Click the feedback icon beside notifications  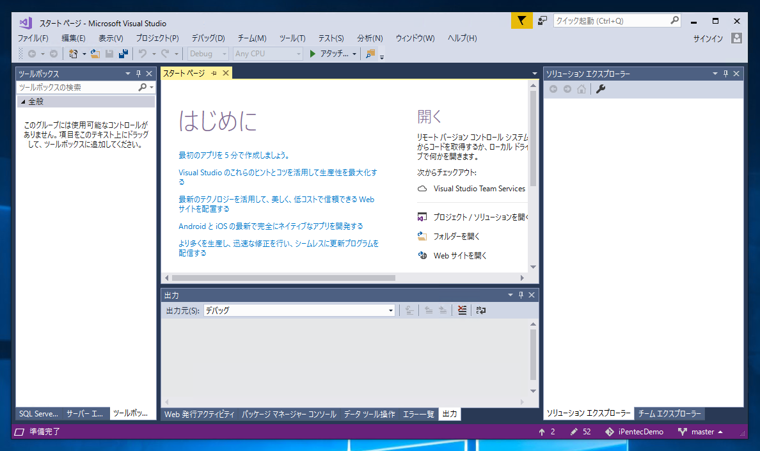tap(542, 21)
